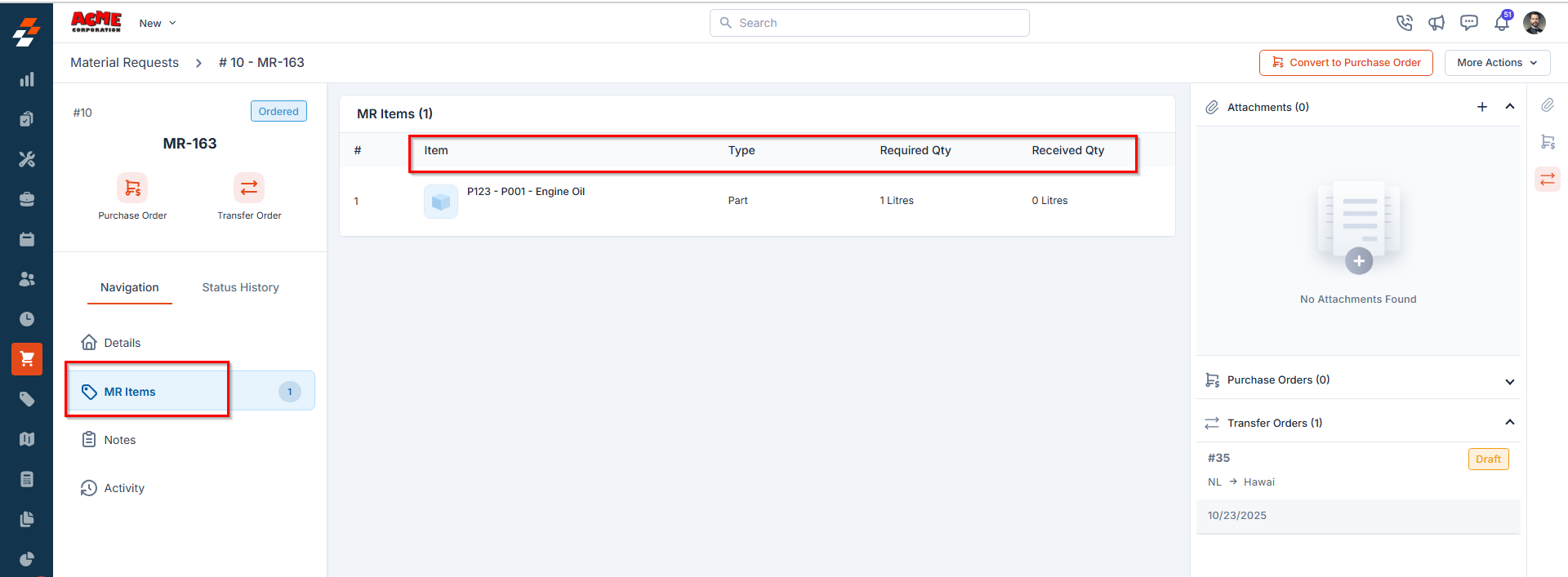Open the price tag sidebar icon
This screenshot has height=577, width=1568.
(x=27, y=399)
